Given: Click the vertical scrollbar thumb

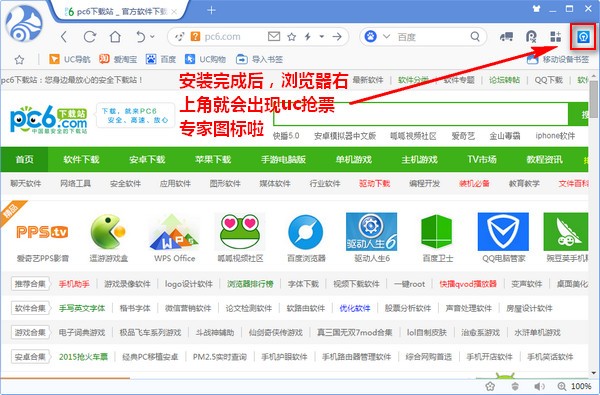Looking at the screenshot, I should 594,100.
